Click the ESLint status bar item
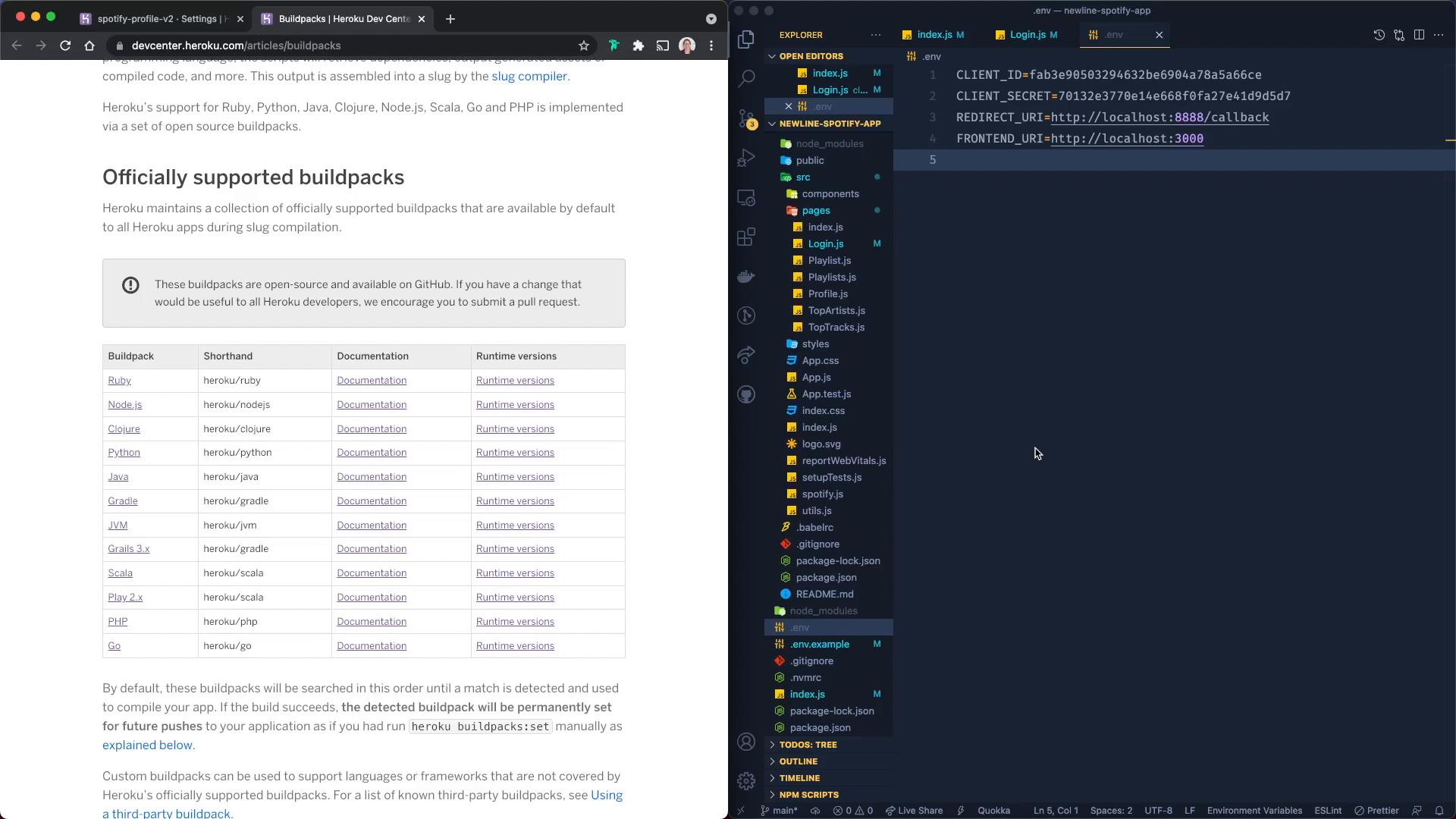1456x819 pixels. coord(1328,811)
